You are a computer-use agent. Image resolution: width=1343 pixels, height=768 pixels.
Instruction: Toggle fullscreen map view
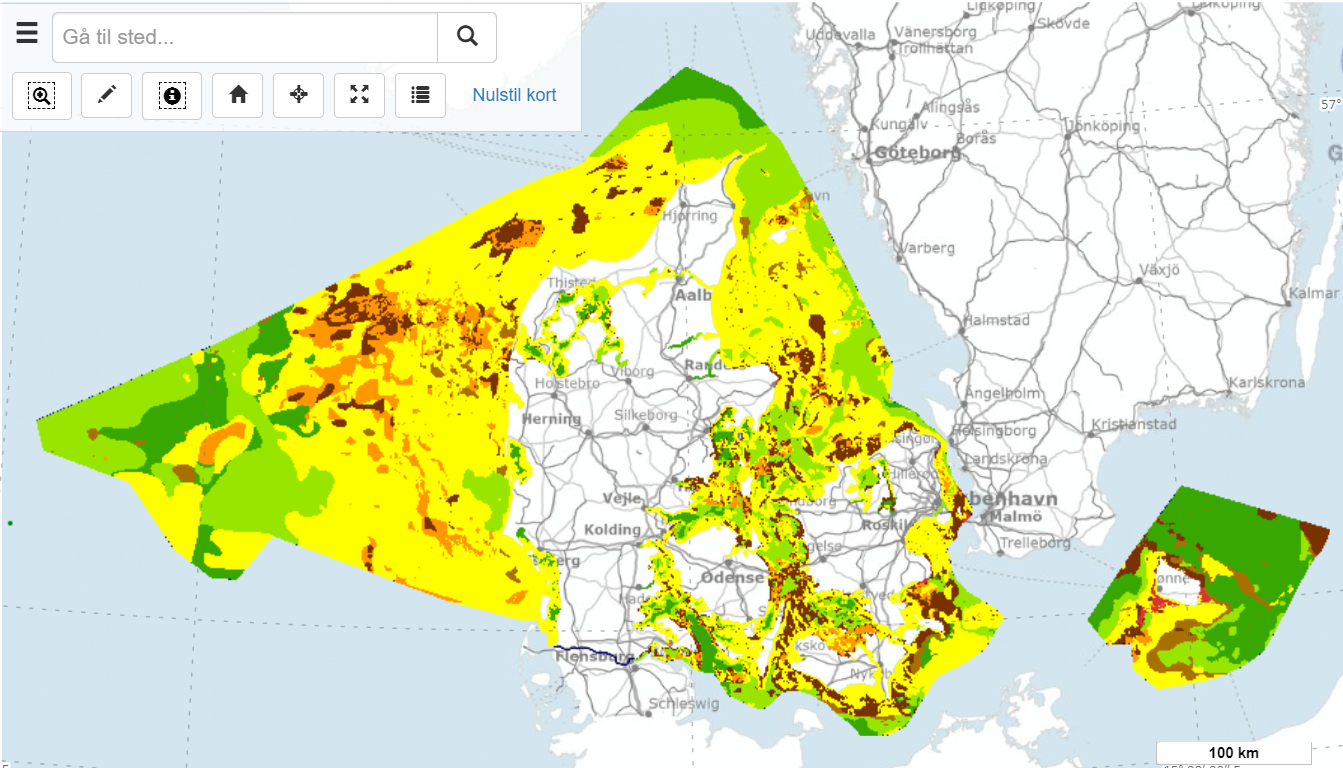[360, 95]
